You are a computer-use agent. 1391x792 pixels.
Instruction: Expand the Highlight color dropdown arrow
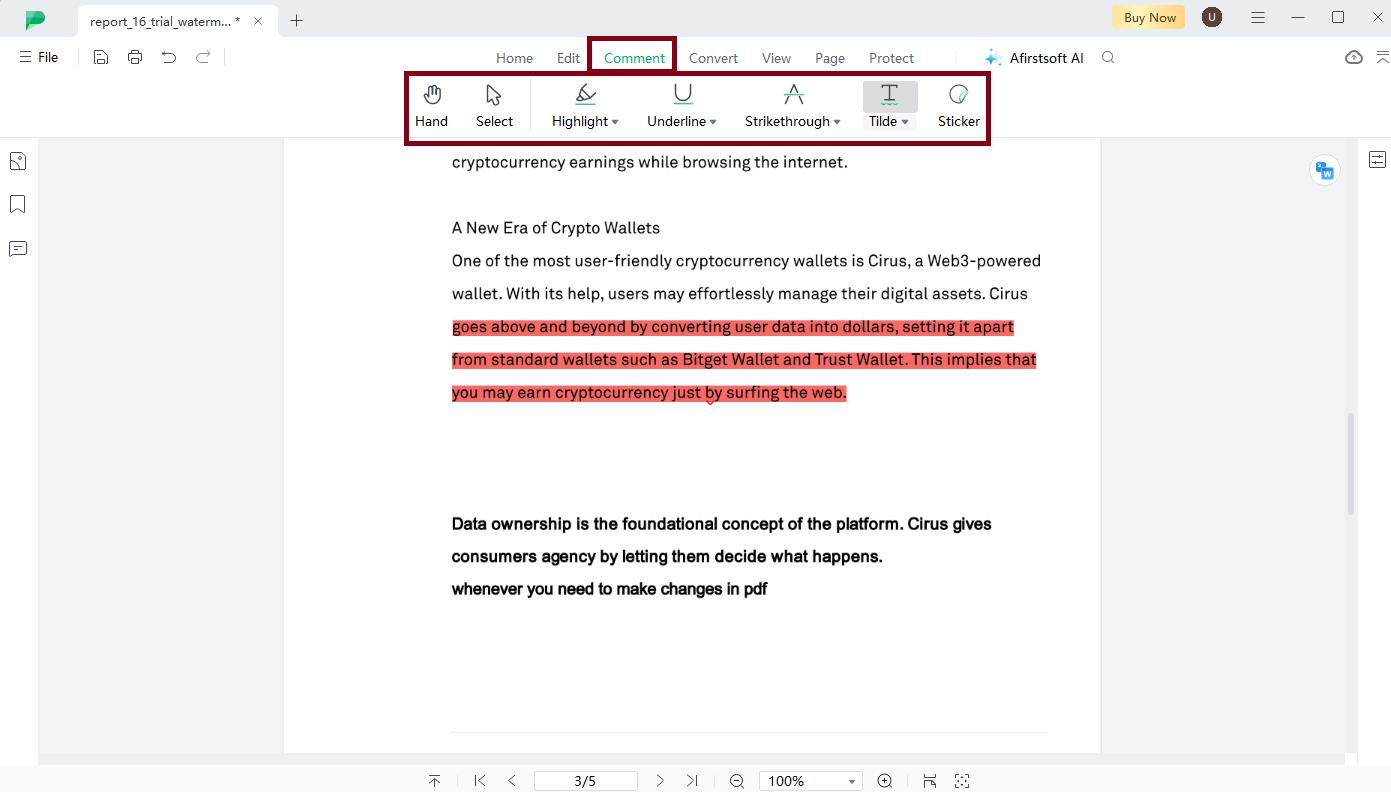point(615,122)
